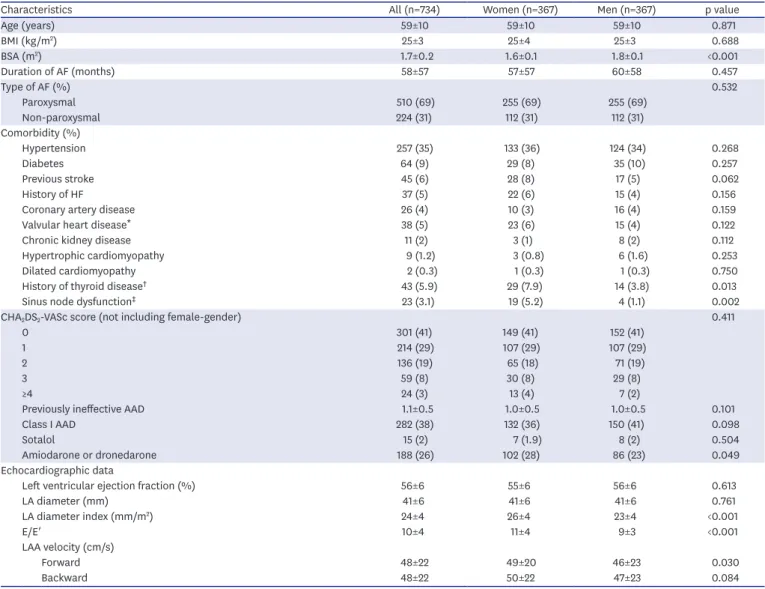765x589 pixels.
Task: Select the 'BMI (kg/m²)' row label
Action: [x=29, y=41]
